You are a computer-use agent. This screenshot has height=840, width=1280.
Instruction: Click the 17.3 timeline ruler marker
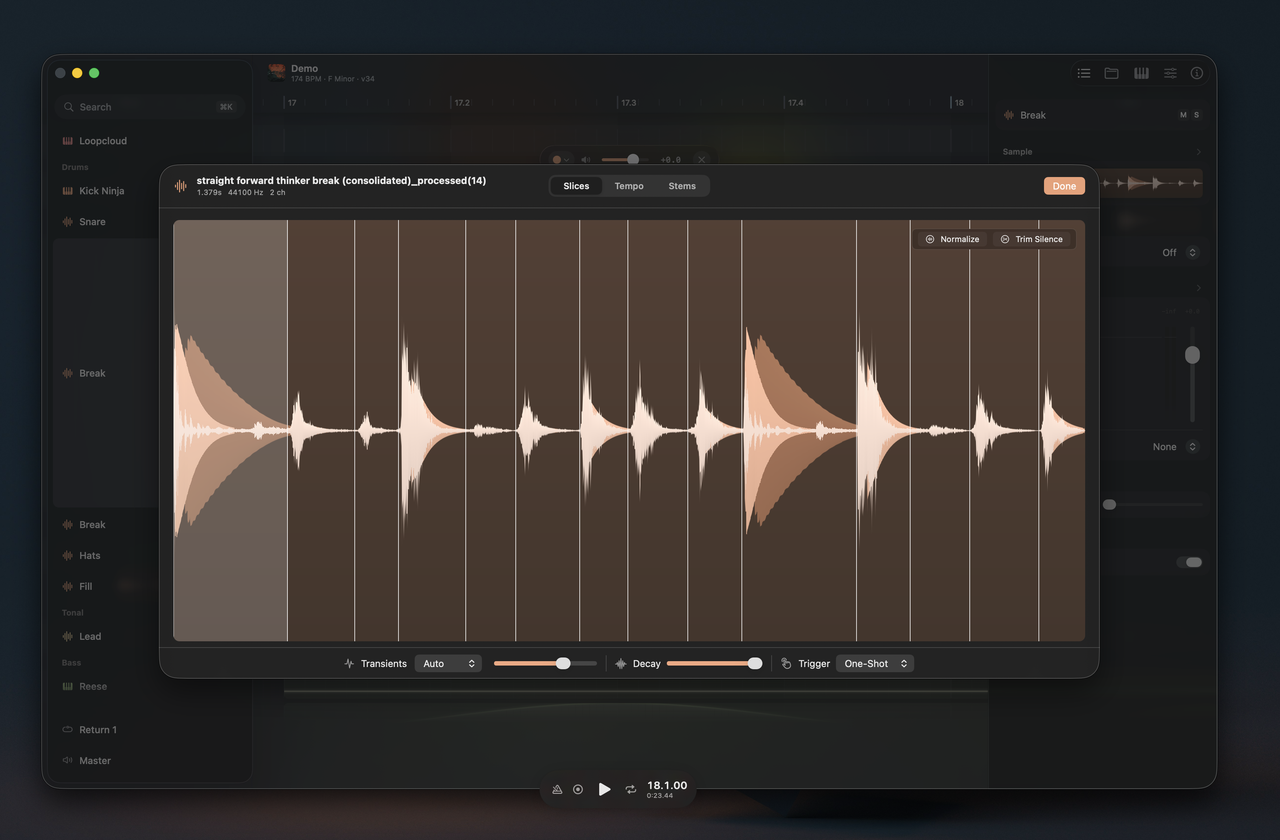(629, 103)
